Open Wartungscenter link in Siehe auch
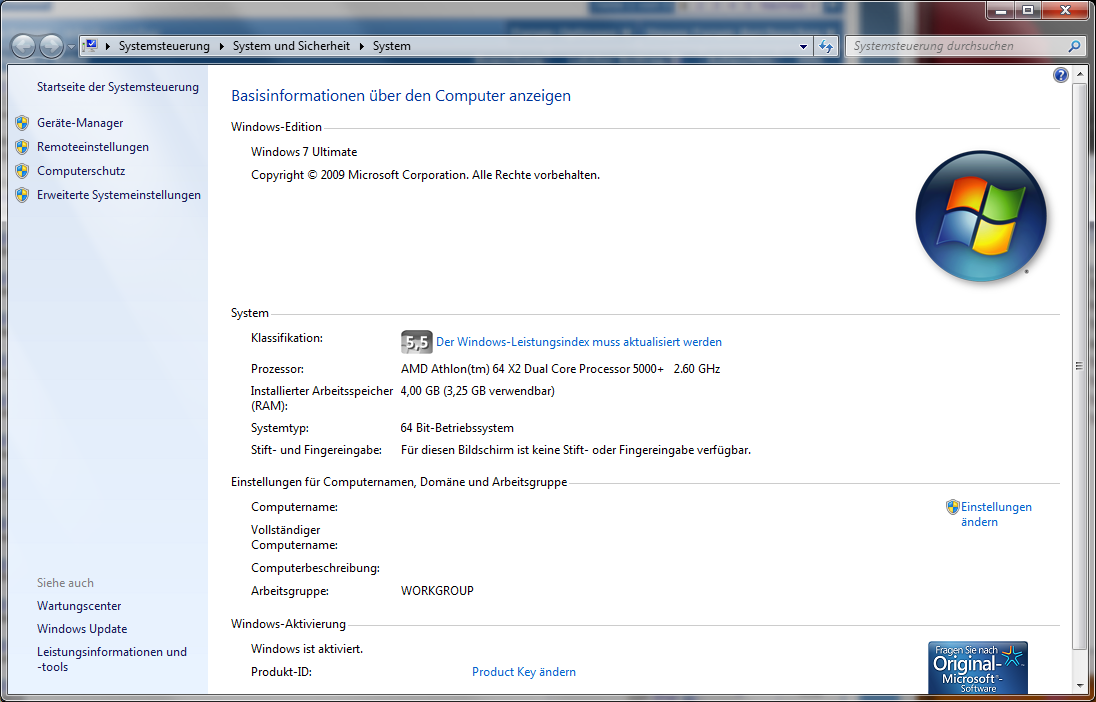 tap(79, 606)
